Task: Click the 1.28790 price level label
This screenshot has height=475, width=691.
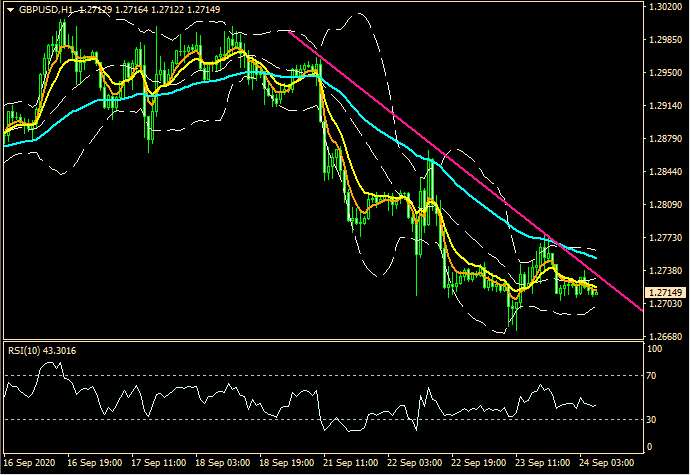Action: pyautogui.click(x=664, y=139)
